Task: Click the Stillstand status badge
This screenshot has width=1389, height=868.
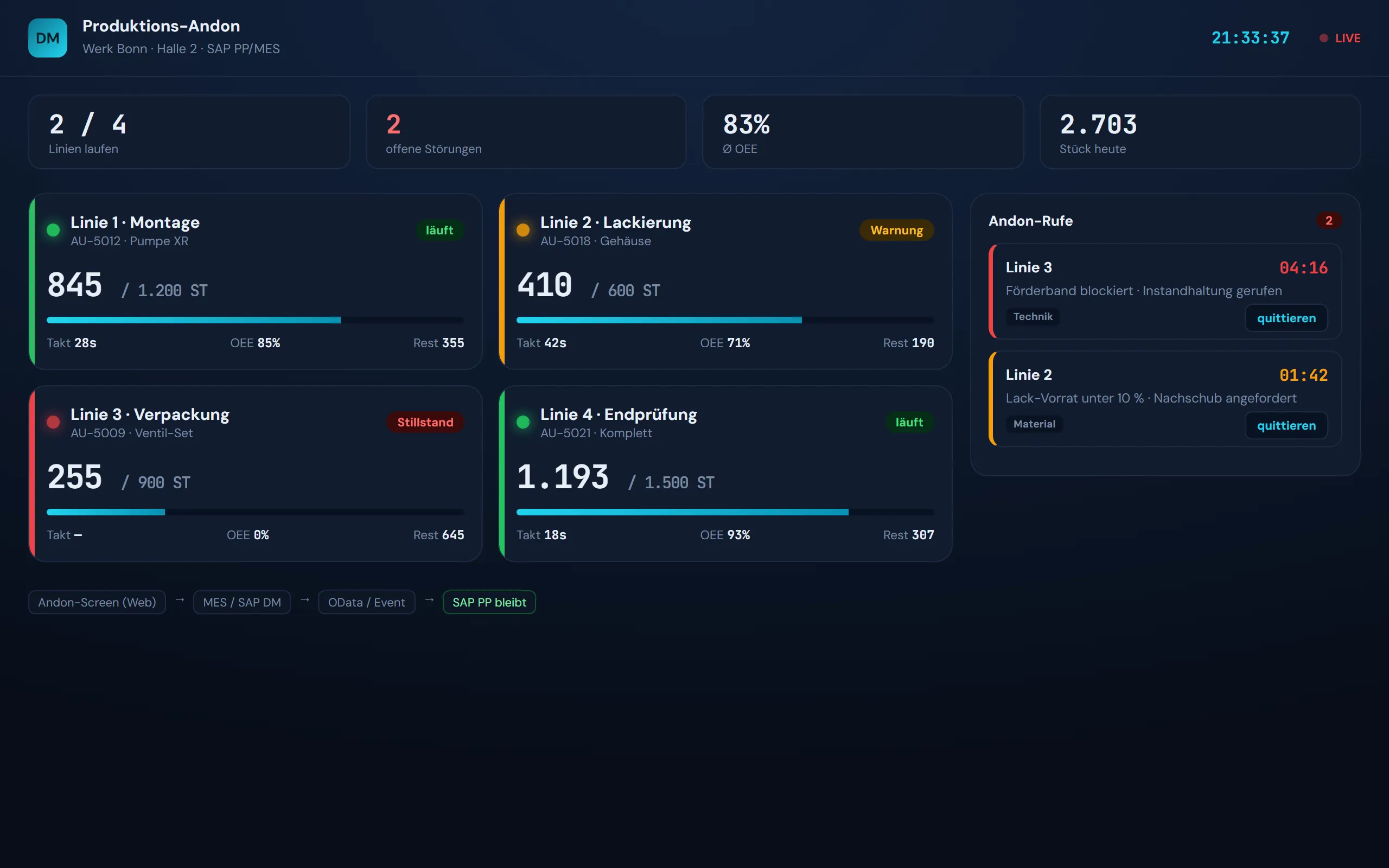Action: point(425,422)
